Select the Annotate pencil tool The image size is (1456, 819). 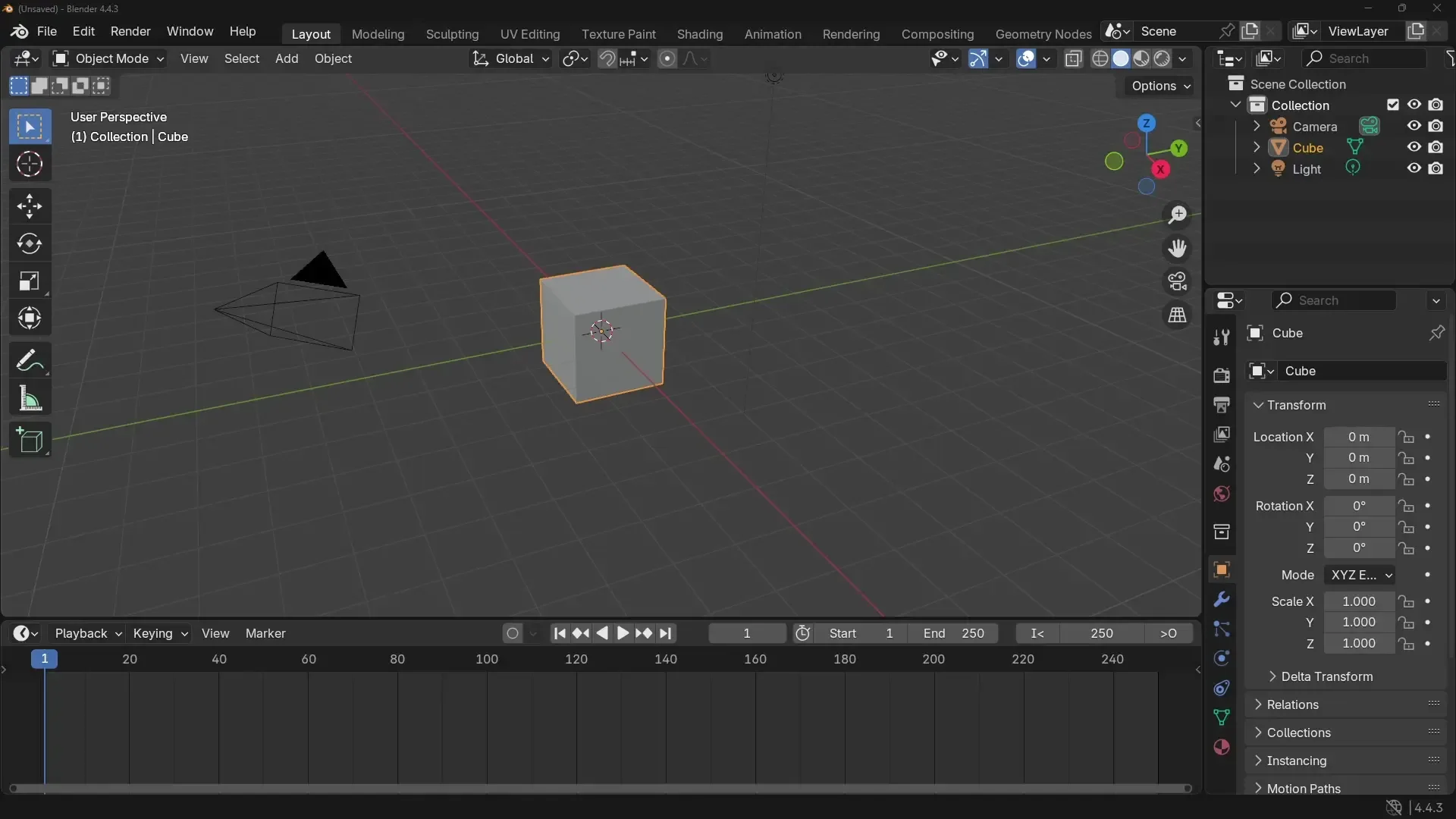(30, 360)
